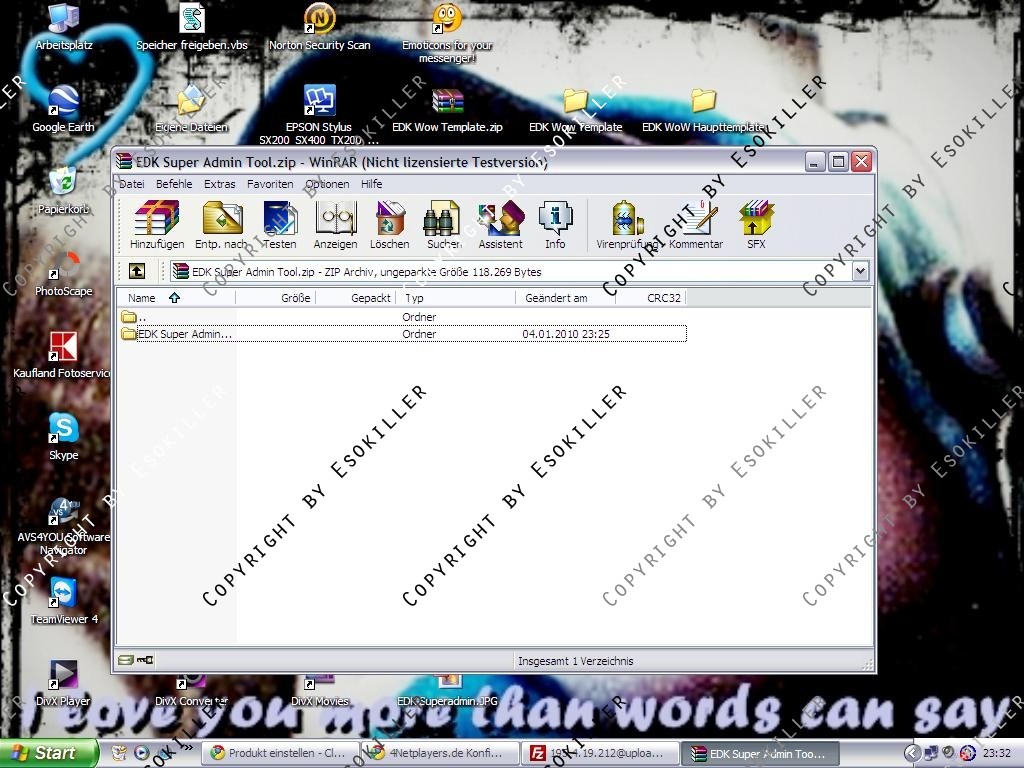Go up one folder level button
The height and width of the screenshot is (768, 1024).
click(x=137, y=271)
